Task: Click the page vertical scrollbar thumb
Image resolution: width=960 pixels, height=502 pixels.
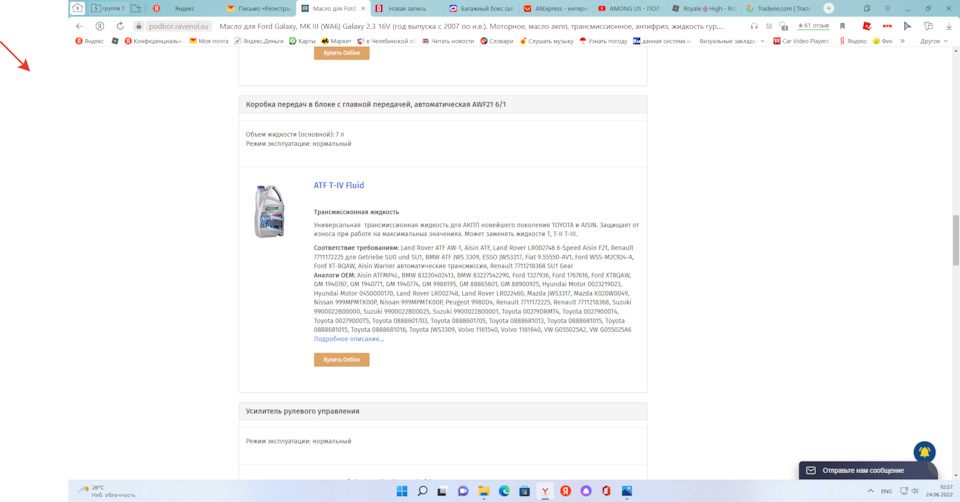Action: coord(955,240)
